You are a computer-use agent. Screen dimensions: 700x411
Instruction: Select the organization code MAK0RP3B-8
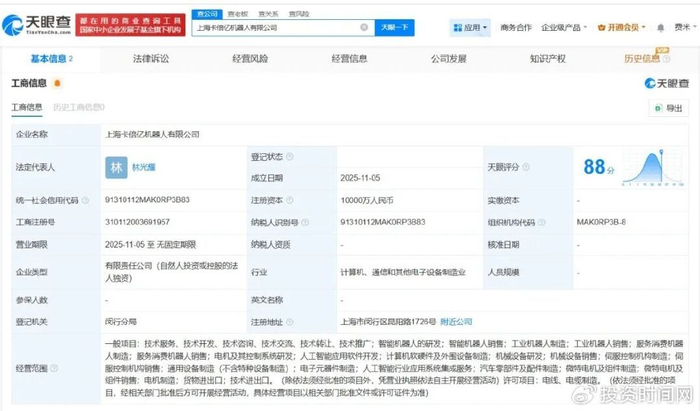pos(601,222)
